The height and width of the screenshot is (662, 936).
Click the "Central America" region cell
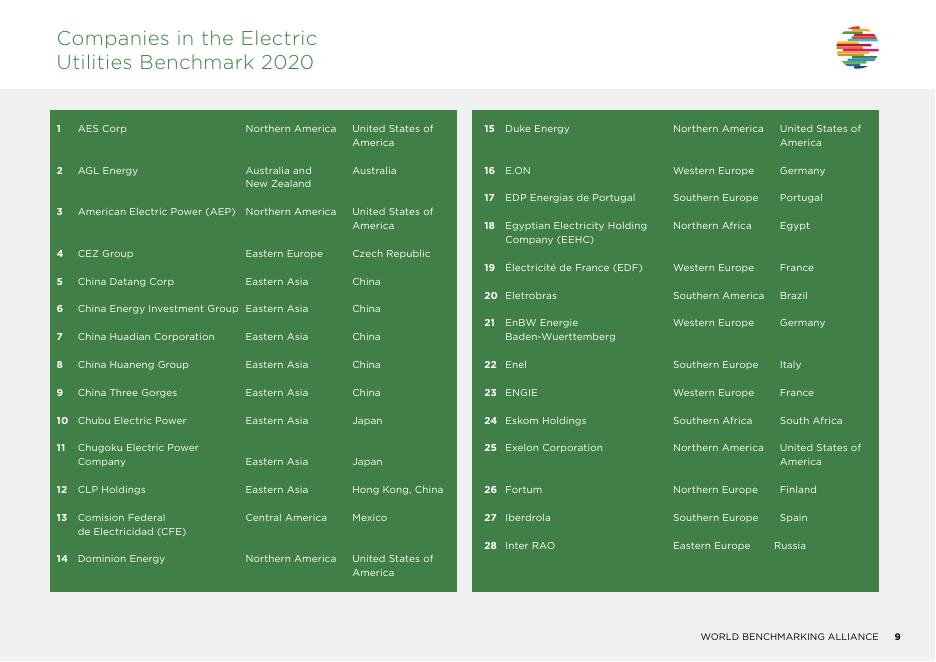pyautogui.click(x=286, y=518)
